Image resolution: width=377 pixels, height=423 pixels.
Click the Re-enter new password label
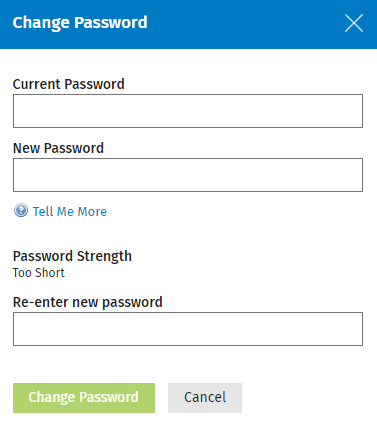click(x=88, y=302)
